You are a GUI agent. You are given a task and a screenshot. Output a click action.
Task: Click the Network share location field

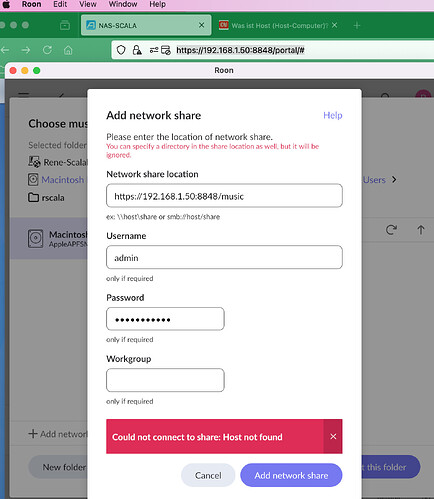(224, 196)
